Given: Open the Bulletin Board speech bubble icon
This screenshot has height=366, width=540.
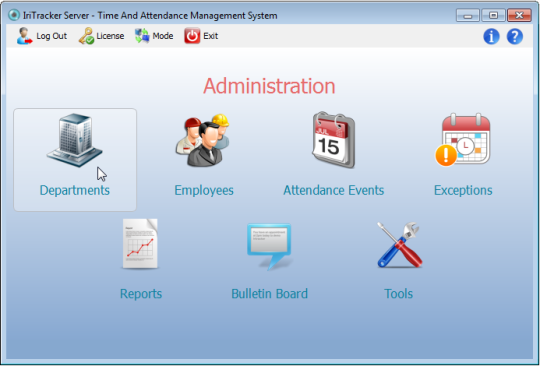Looking at the screenshot, I should [269, 246].
